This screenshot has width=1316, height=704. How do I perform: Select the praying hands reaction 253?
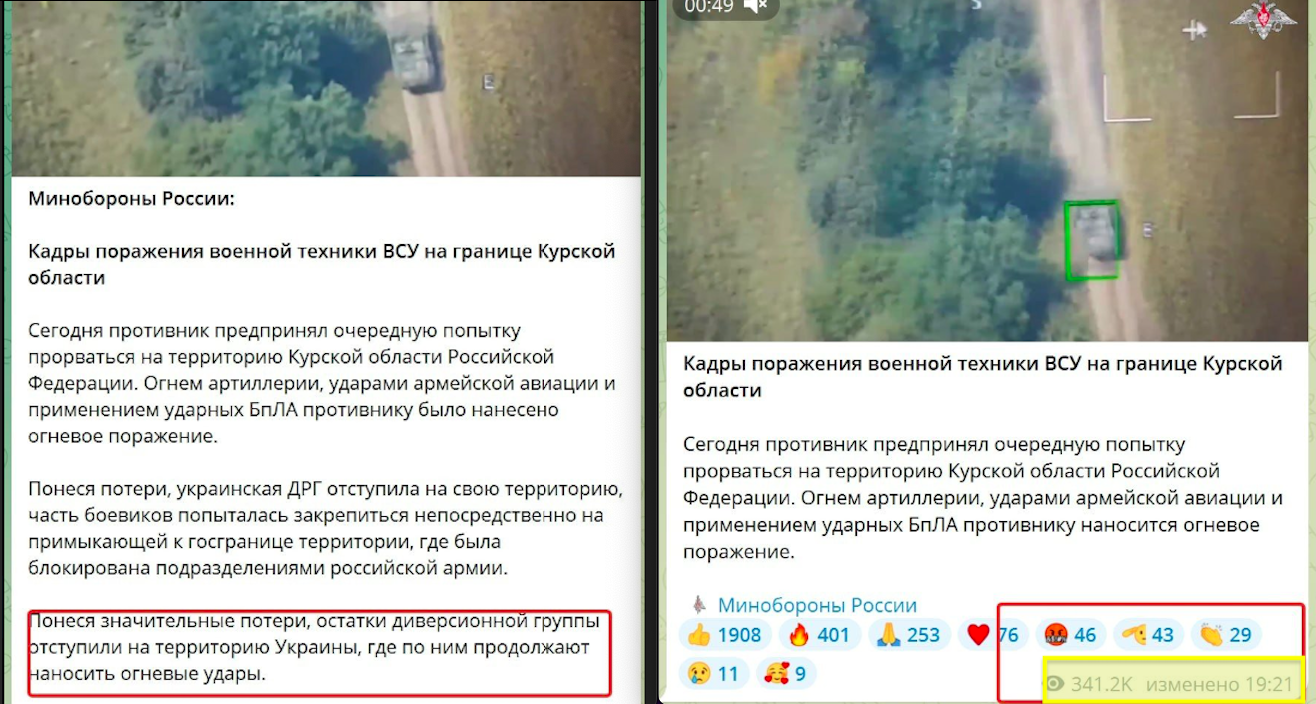pos(909,635)
